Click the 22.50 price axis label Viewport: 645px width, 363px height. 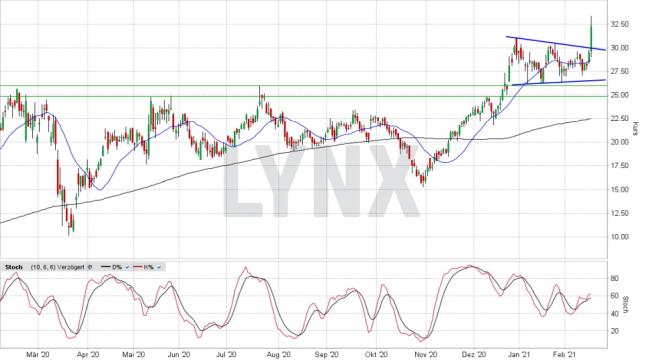pos(619,119)
